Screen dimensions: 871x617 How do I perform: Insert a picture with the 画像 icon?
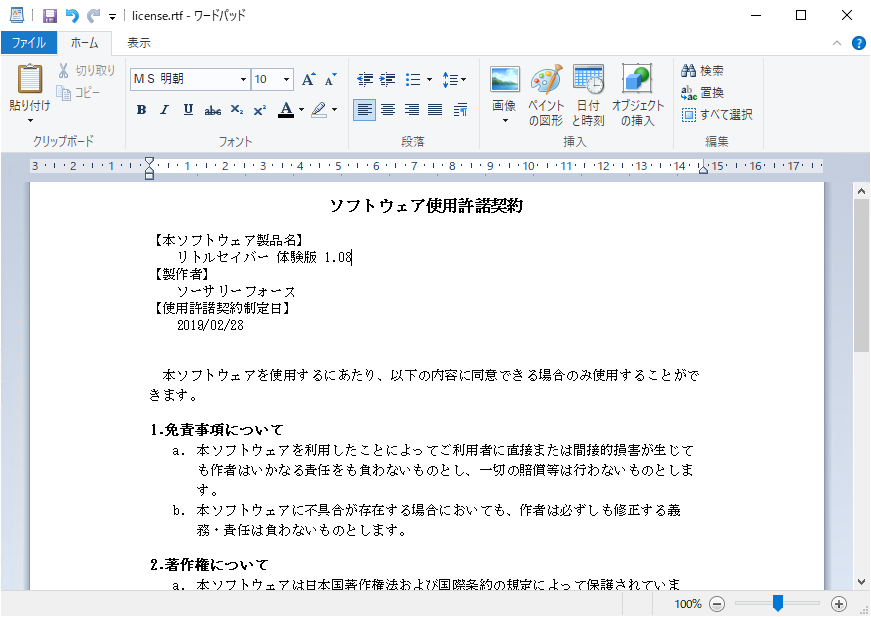[505, 79]
